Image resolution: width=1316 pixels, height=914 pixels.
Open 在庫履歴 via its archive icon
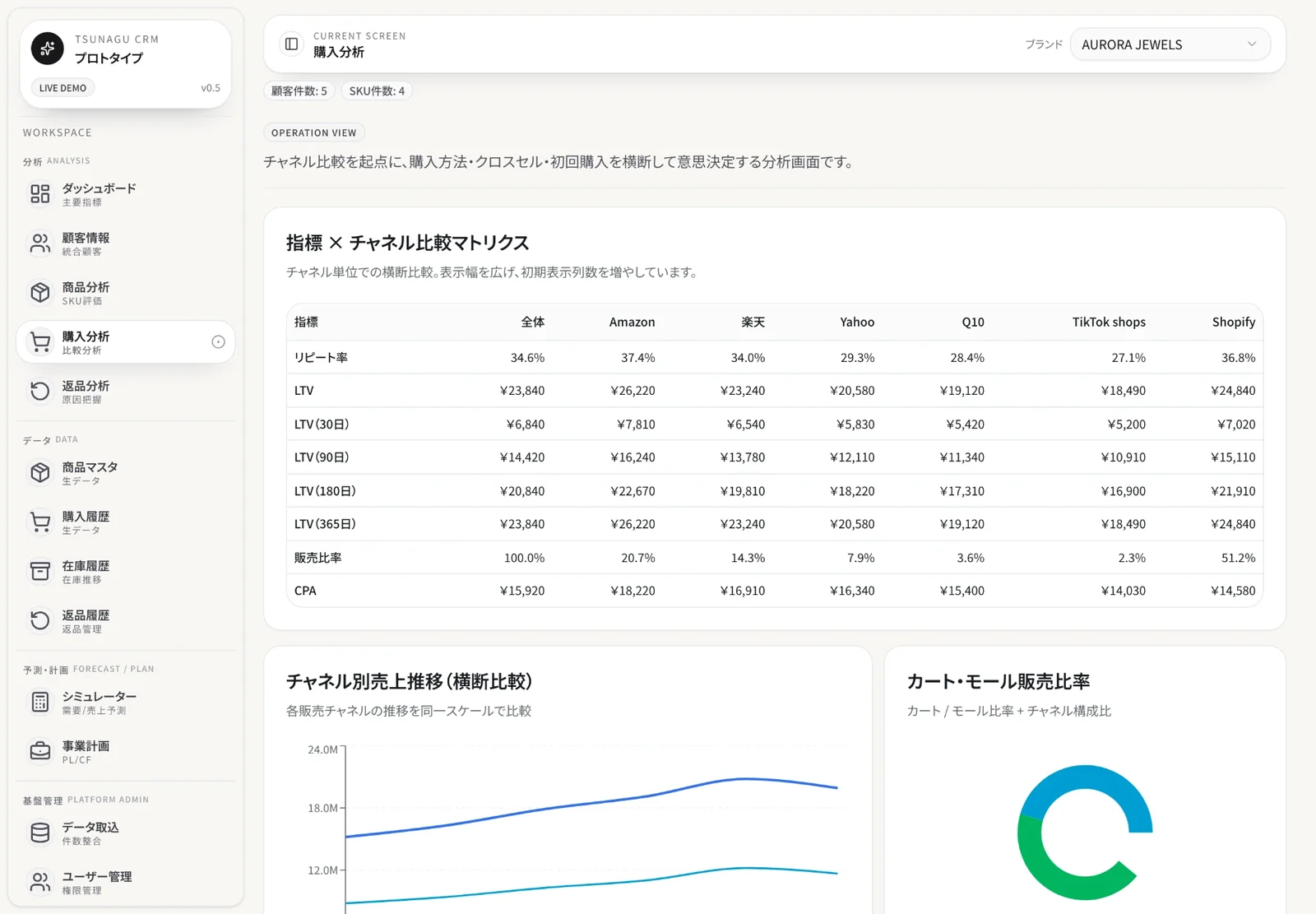coord(40,572)
